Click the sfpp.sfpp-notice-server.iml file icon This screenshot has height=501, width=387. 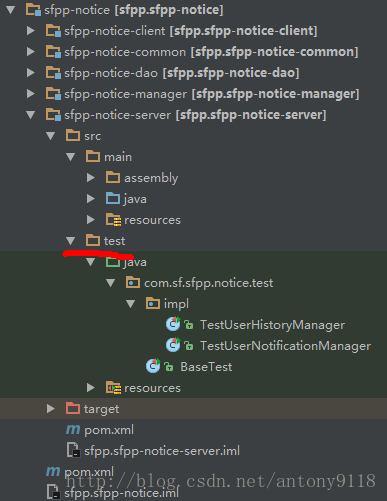[73, 450]
